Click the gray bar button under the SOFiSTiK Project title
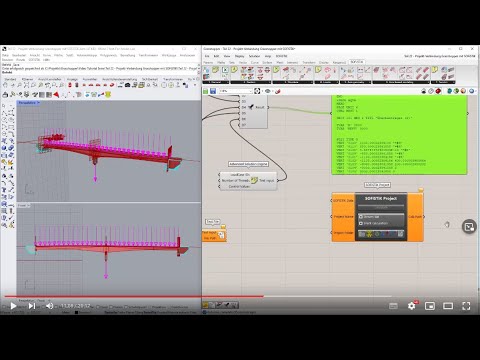Image resolution: width=480 pixels, height=360 pixels. [x=381, y=207]
